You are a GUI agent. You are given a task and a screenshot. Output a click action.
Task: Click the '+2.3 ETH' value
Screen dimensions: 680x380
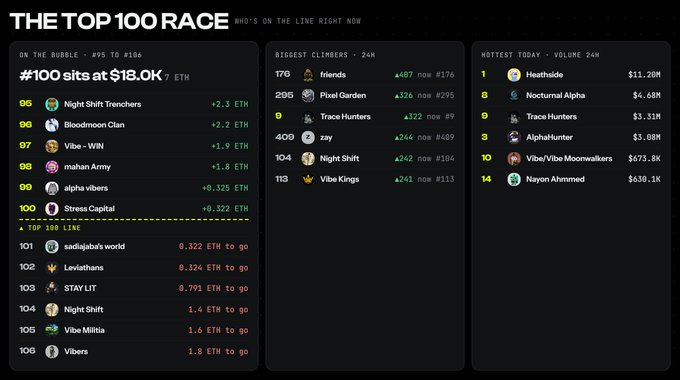click(x=230, y=104)
